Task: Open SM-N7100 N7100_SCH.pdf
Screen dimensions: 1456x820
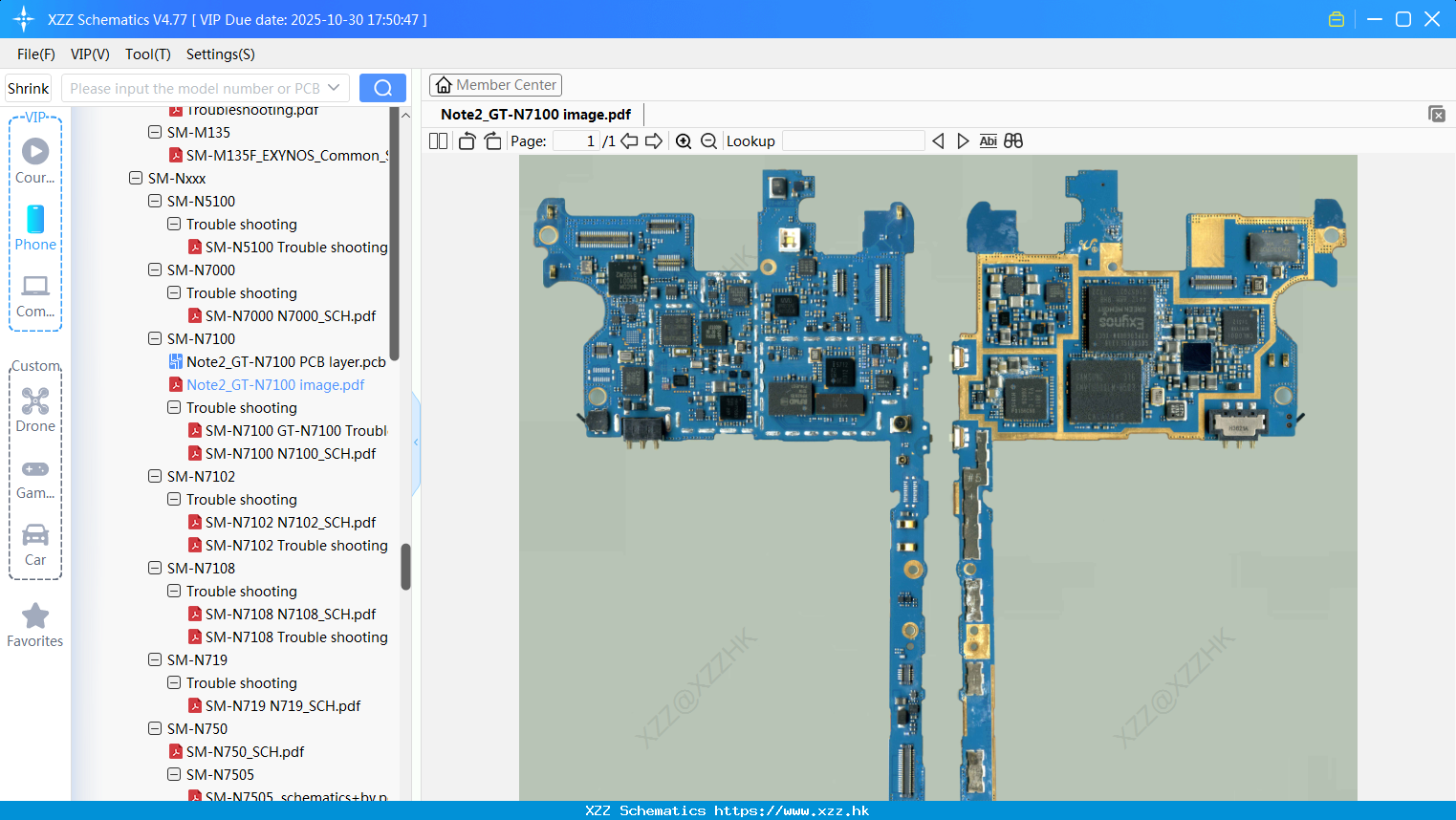Action: [291, 454]
